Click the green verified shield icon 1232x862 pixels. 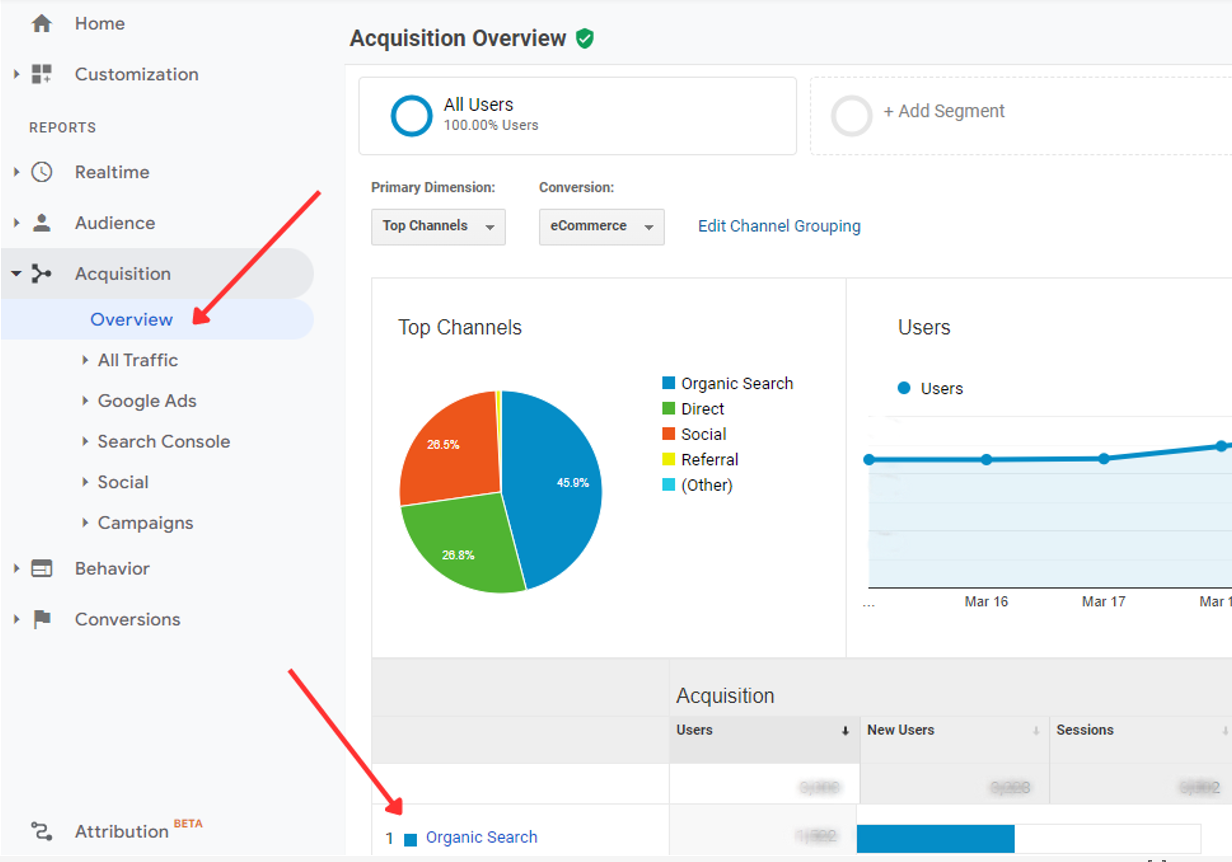[x=585, y=39]
